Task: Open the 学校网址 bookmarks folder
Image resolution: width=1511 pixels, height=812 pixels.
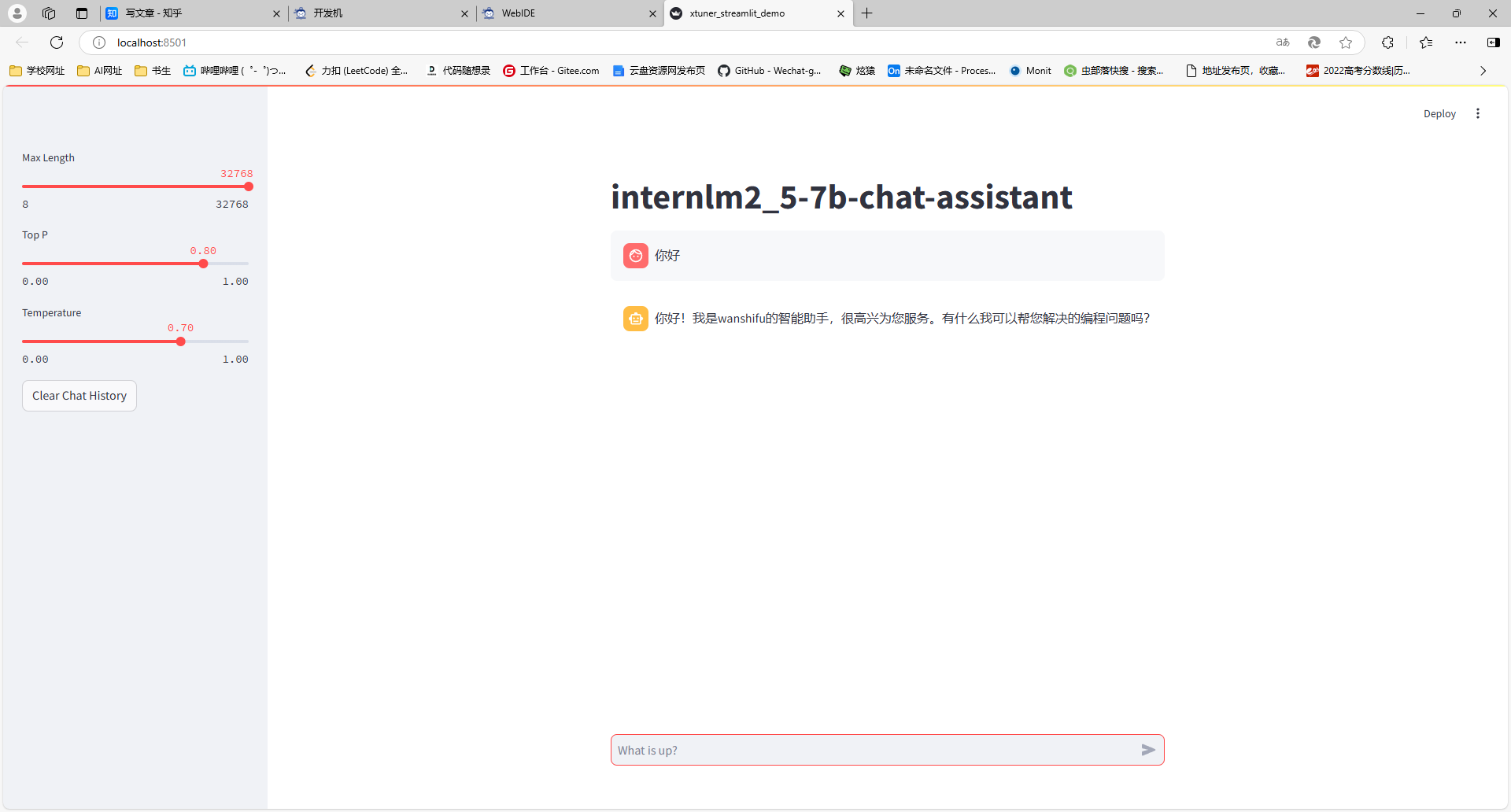Action: (37, 71)
